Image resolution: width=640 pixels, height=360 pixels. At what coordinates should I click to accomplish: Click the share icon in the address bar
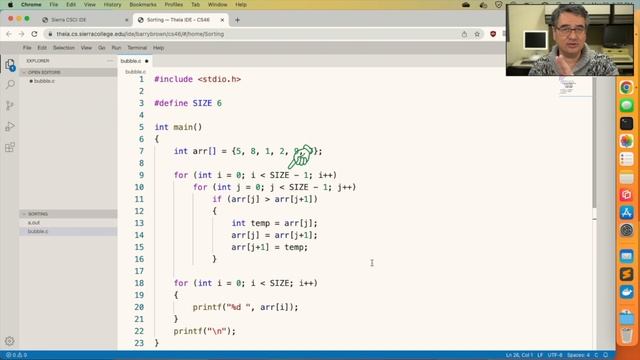[x=464, y=34]
